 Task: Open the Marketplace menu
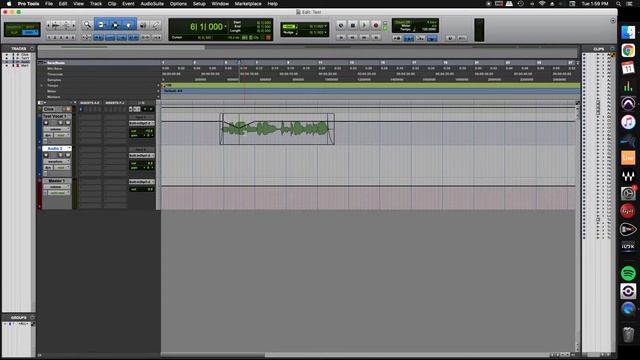tap(248, 4)
